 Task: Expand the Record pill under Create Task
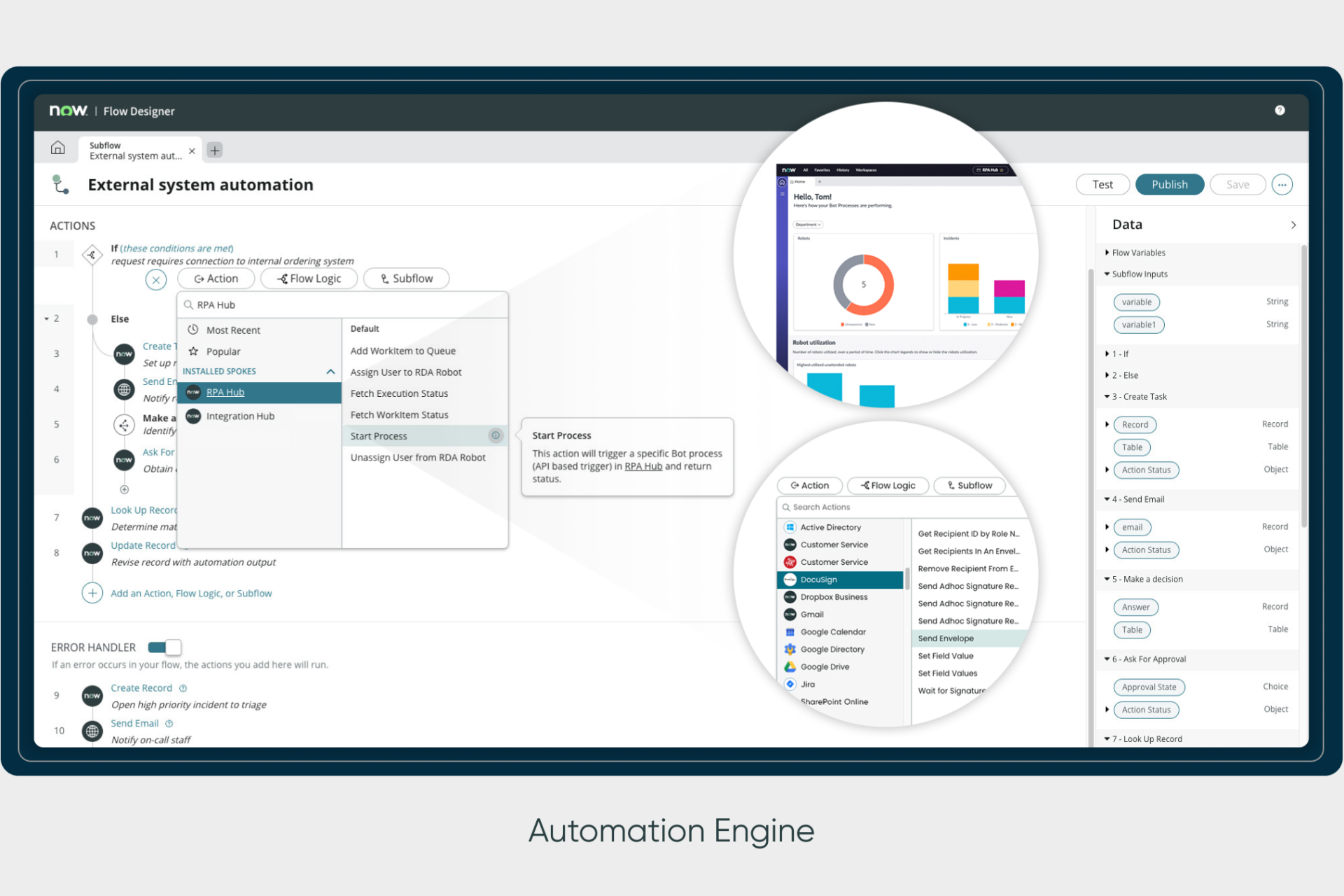pyautogui.click(x=1107, y=424)
